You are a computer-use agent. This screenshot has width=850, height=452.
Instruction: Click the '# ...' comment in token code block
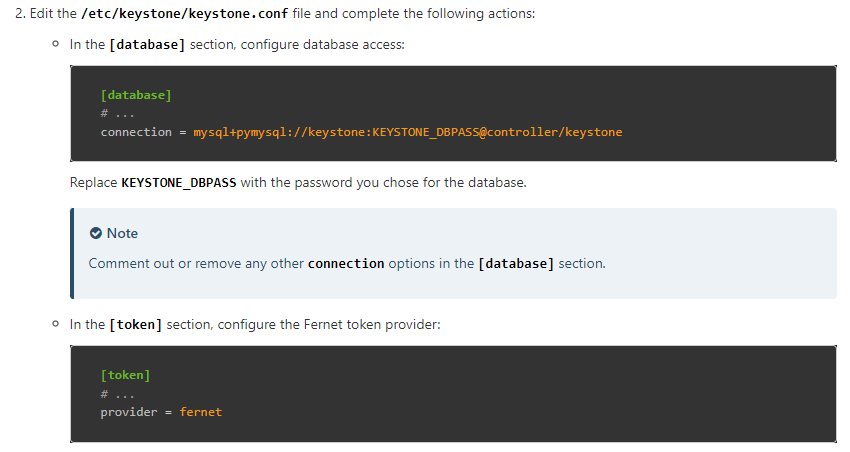click(117, 394)
